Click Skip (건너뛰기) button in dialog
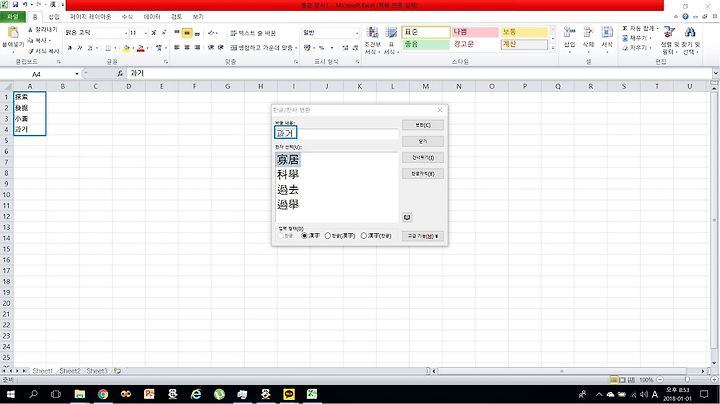Screen dimensions: 720x404 tap(423, 157)
